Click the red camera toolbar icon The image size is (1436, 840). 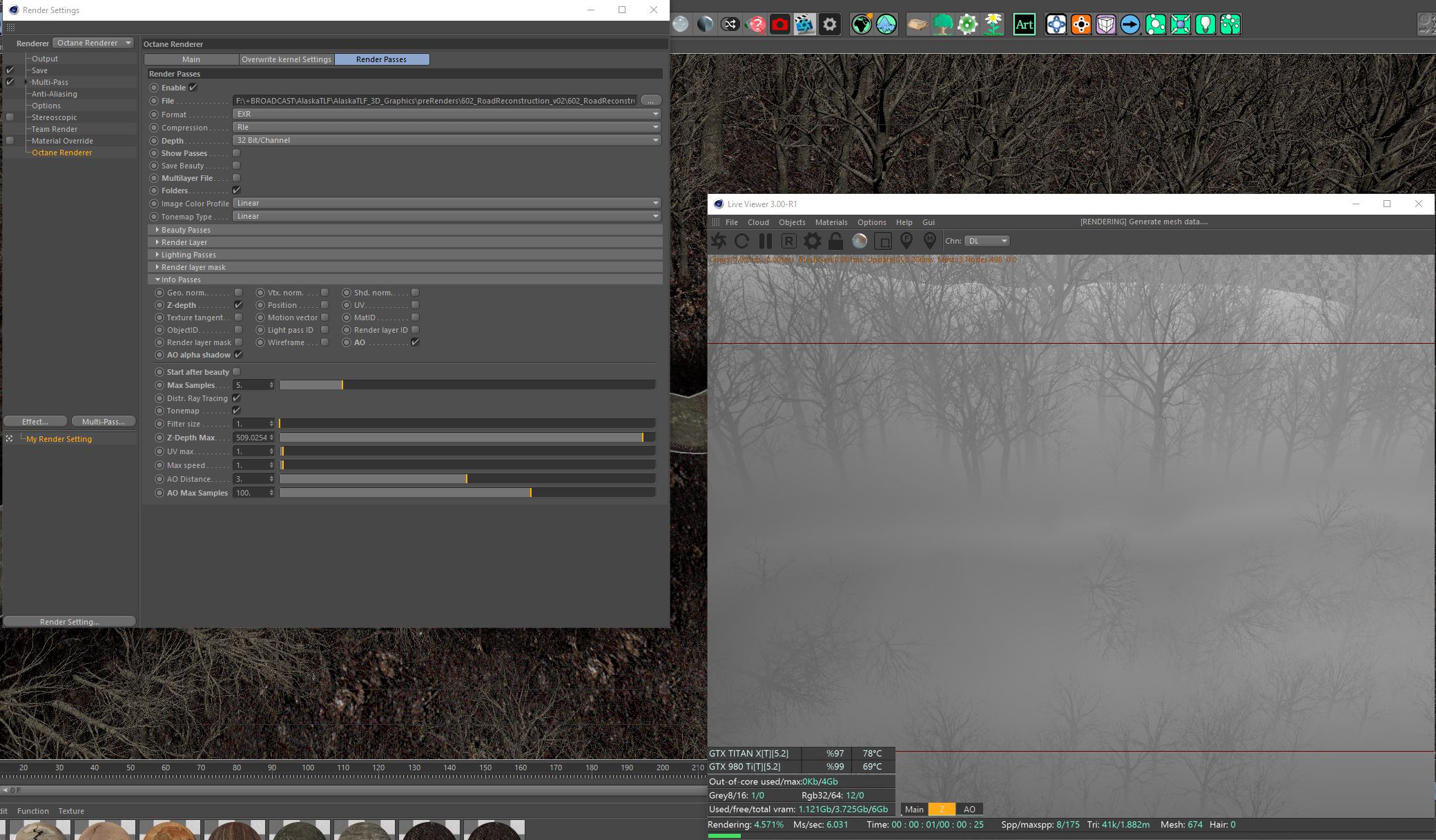point(780,25)
